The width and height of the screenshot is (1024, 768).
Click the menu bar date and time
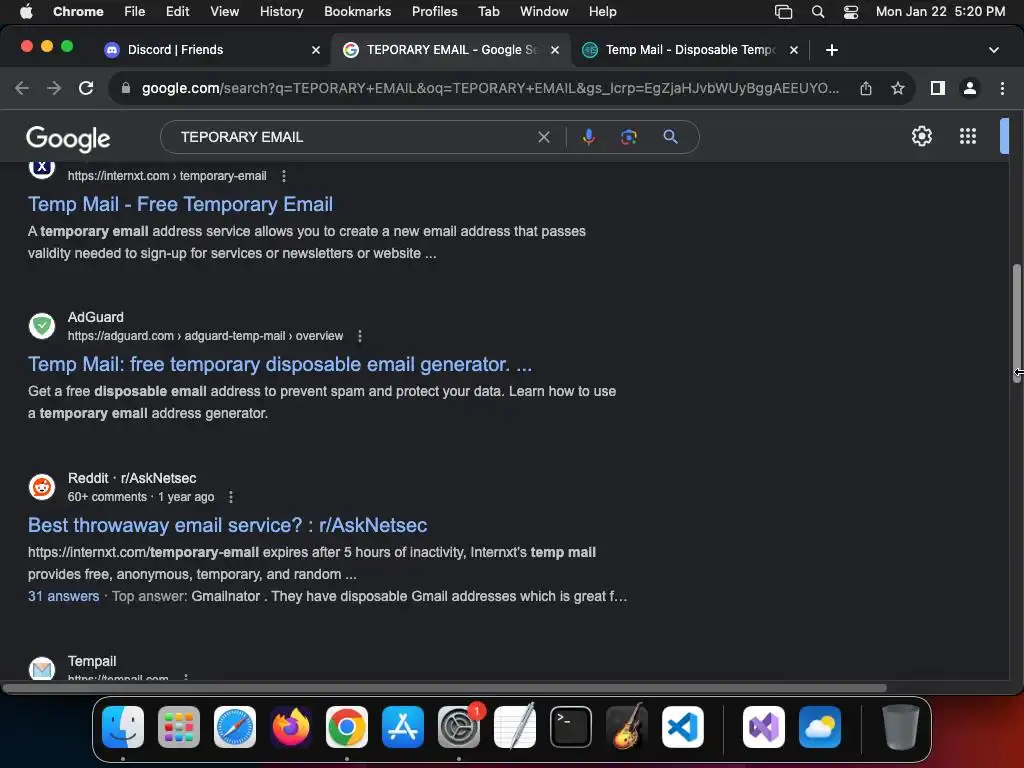point(940,12)
